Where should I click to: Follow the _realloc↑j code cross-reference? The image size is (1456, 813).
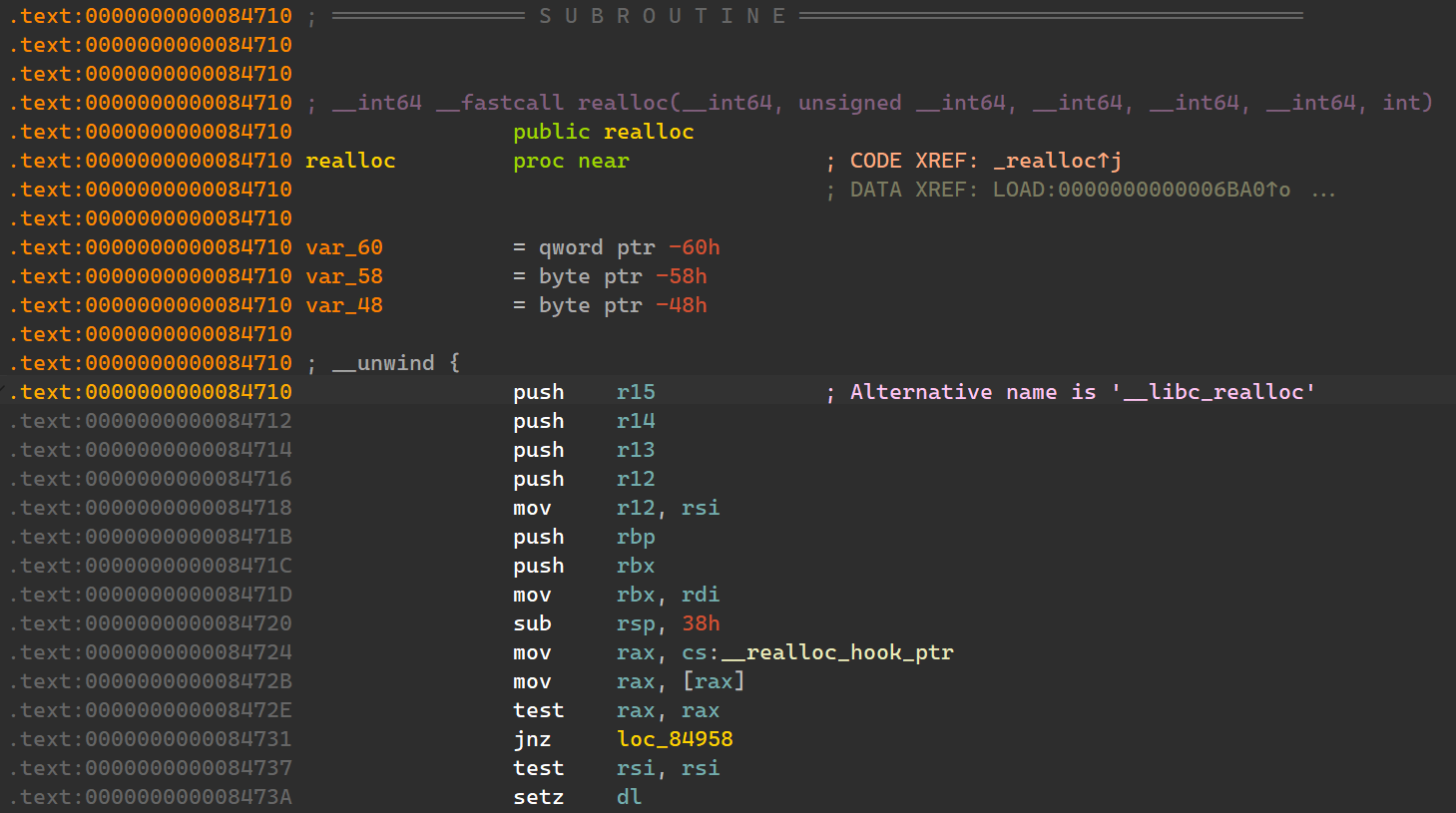[1057, 161]
